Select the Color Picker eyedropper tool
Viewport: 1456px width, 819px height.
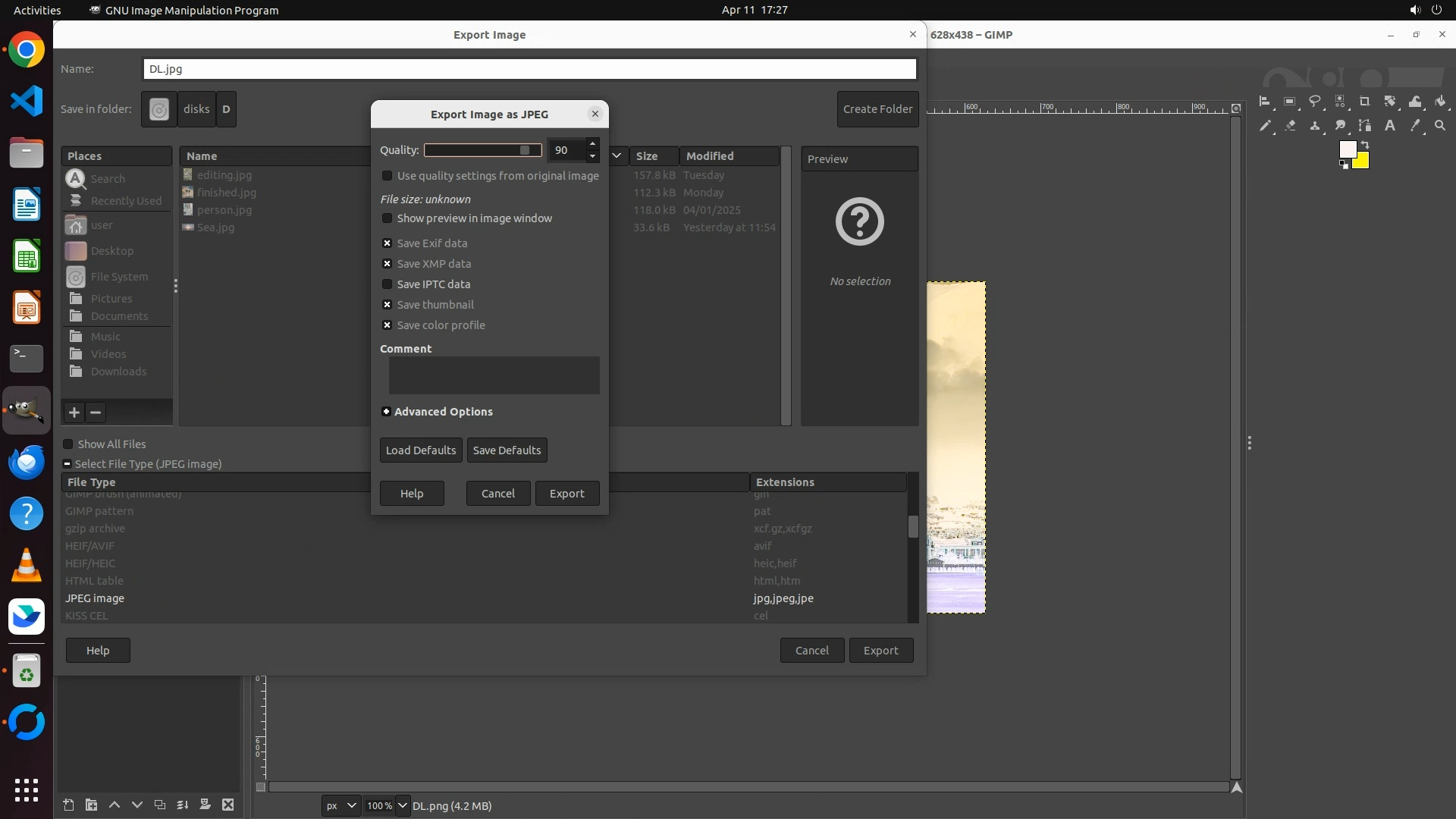click(1414, 126)
